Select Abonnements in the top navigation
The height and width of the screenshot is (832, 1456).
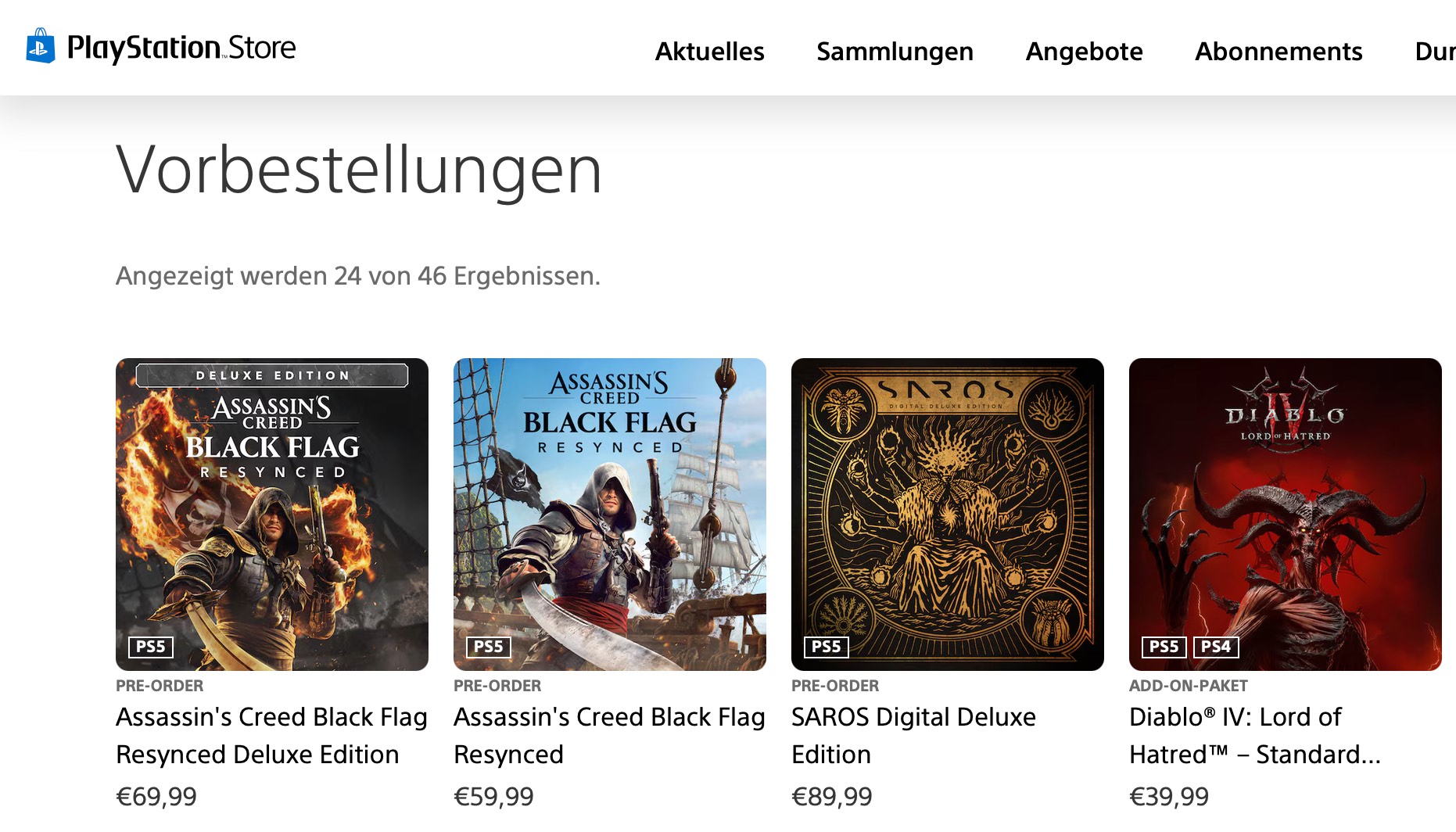(x=1278, y=52)
